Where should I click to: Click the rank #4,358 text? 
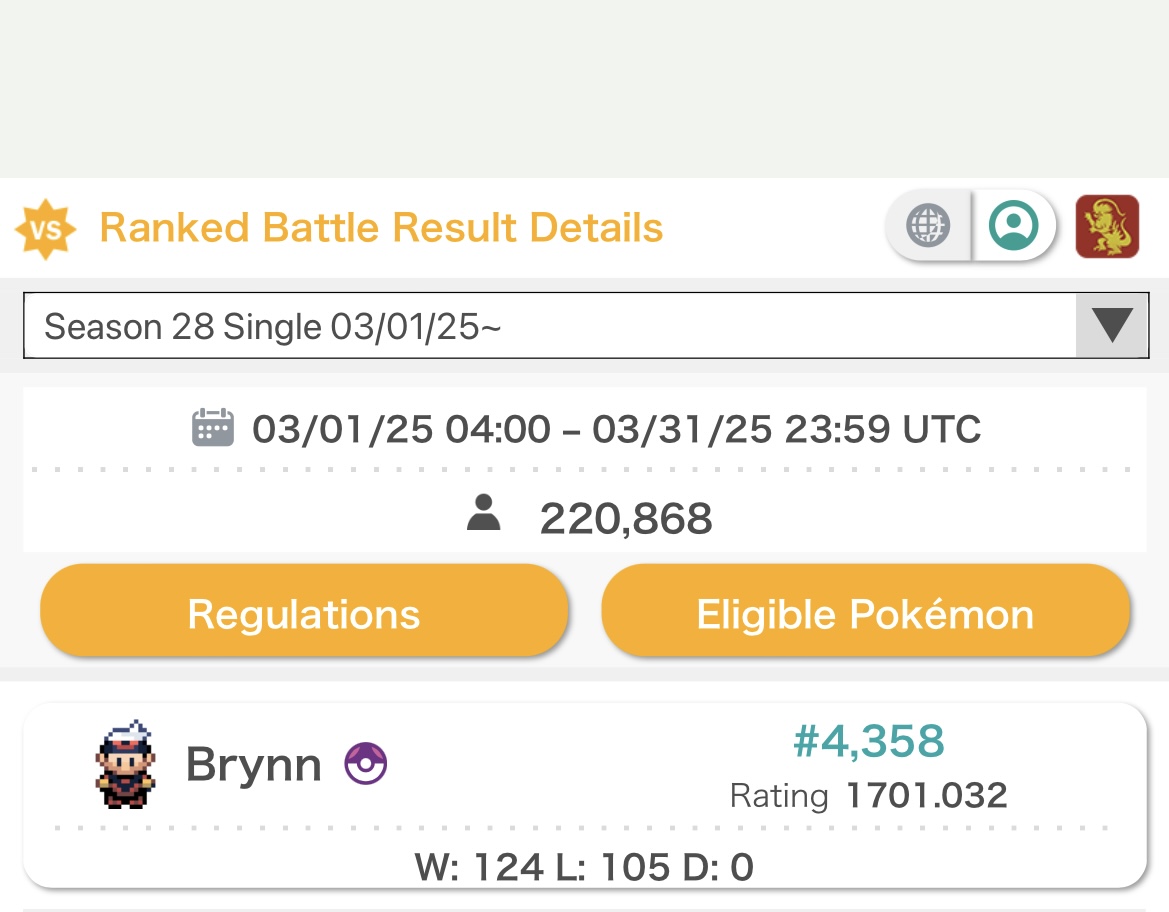click(x=869, y=741)
